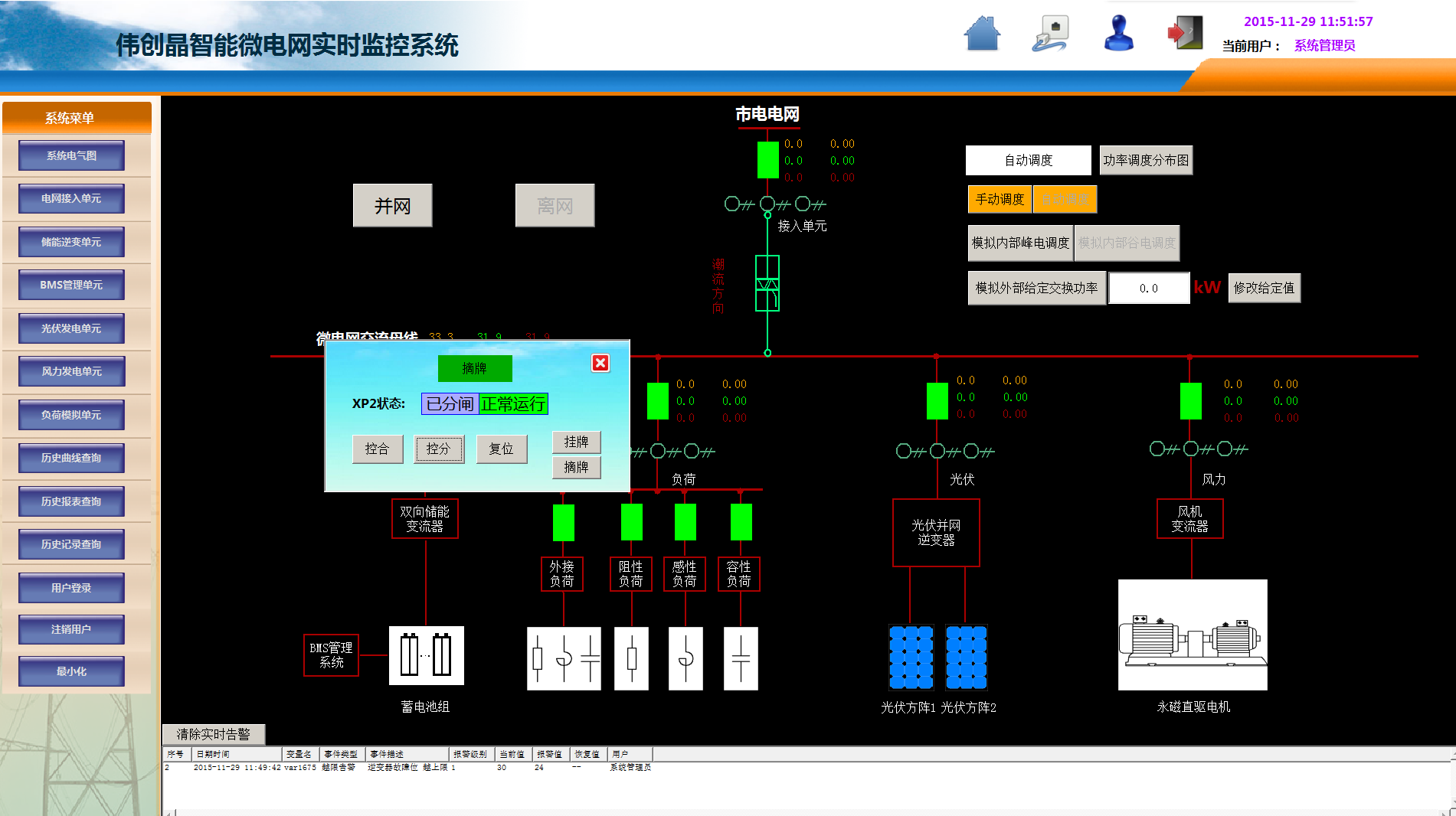1456x816 pixels.
Task: Click 控合 button in dialog
Action: pyautogui.click(x=377, y=449)
